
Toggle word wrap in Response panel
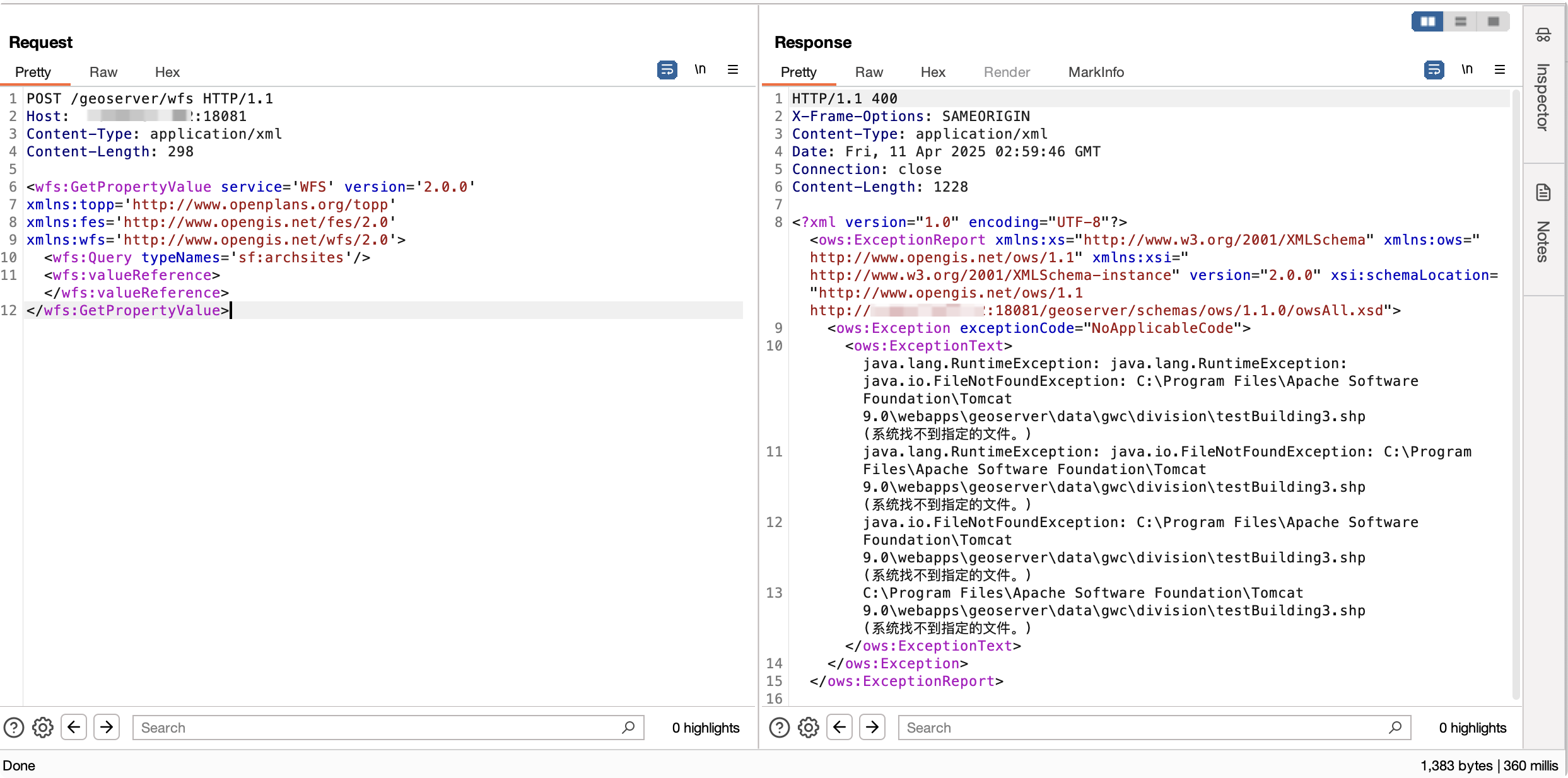[x=1434, y=70]
